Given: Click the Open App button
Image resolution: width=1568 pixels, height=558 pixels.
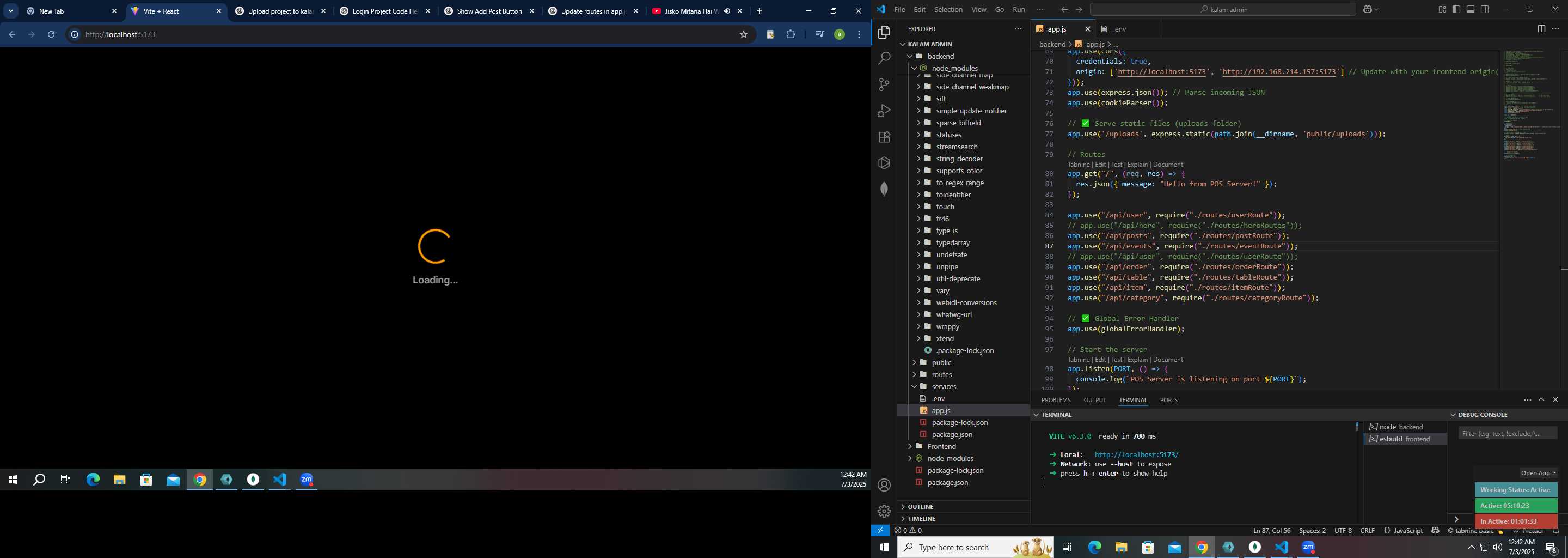Looking at the screenshot, I should coord(1538,474).
